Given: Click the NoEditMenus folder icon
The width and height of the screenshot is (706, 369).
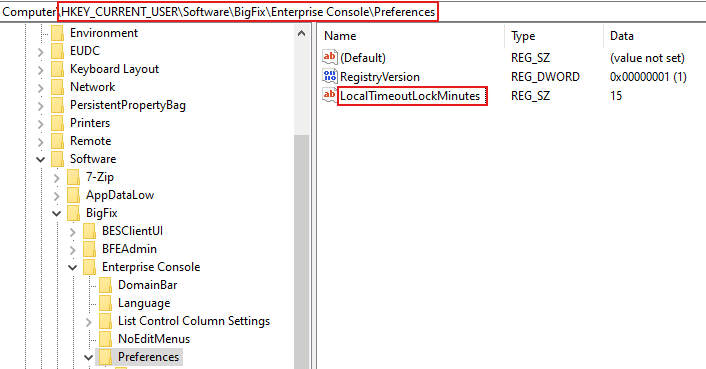Looking at the screenshot, I should 105,339.
